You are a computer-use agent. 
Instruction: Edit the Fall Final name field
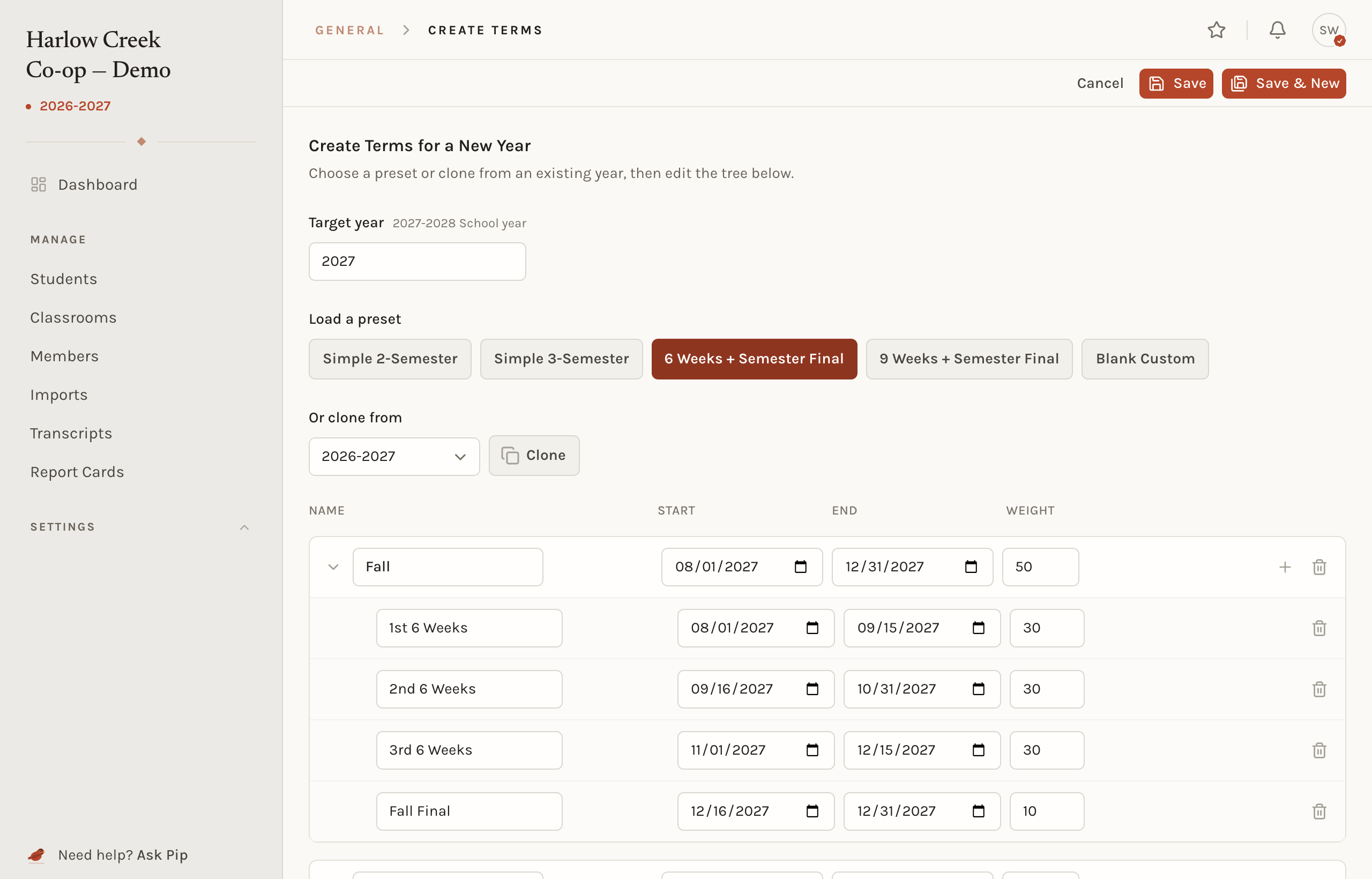click(468, 811)
